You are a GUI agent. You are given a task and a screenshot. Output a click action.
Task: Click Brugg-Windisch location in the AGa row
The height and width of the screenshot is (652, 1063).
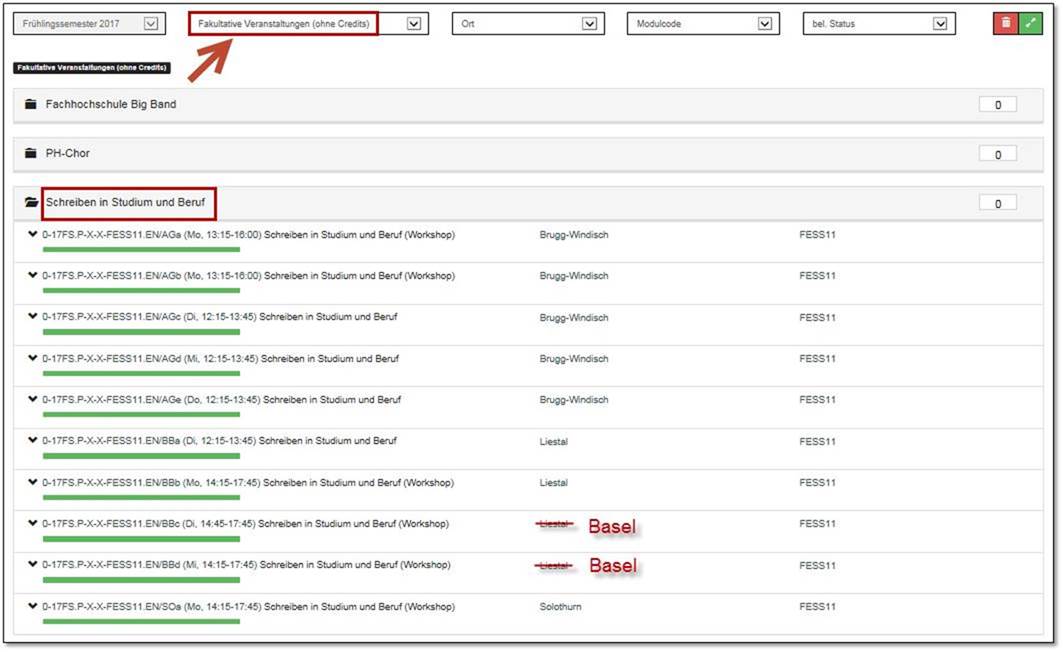click(574, 235)
